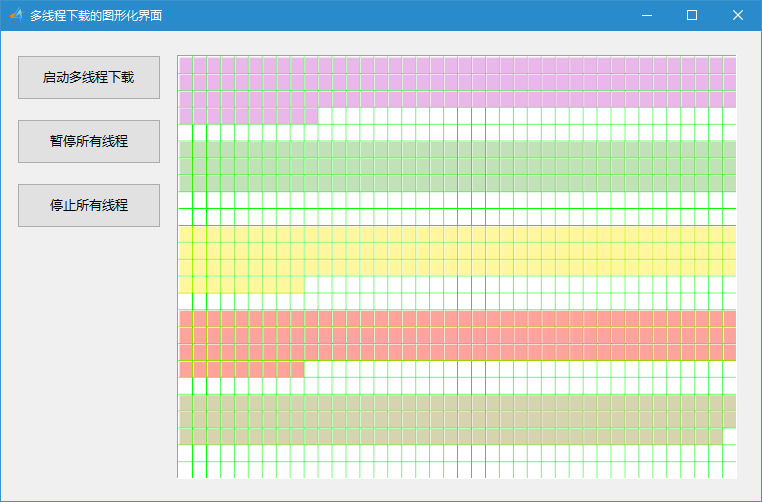Viewport: 762px width, 502px height.
Task: Click the MATLAB app icon in title bar
Action: [x=16, y=15]
